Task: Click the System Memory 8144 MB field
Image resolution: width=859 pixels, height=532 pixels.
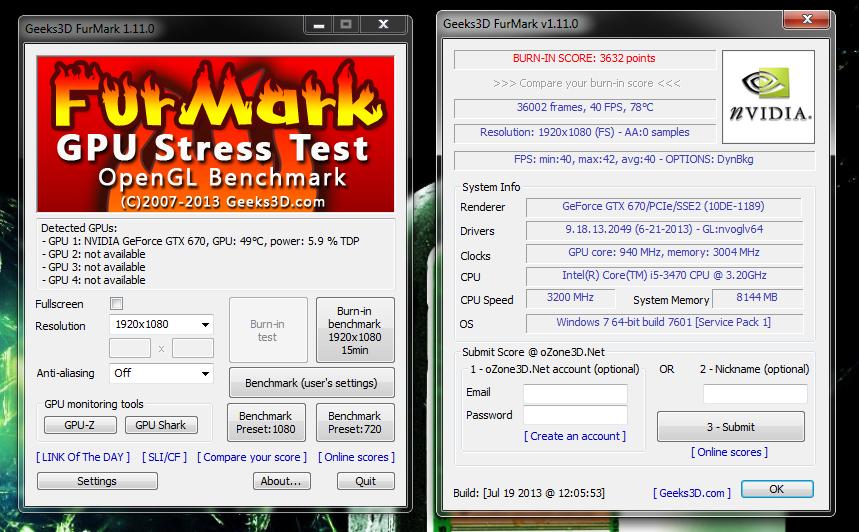Action: pyautogui.click(x=757, y=298)
